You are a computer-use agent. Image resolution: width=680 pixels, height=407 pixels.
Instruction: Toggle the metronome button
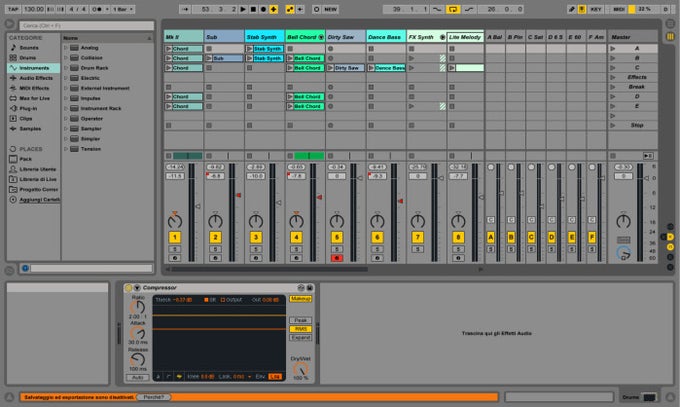tap(98, 9)
